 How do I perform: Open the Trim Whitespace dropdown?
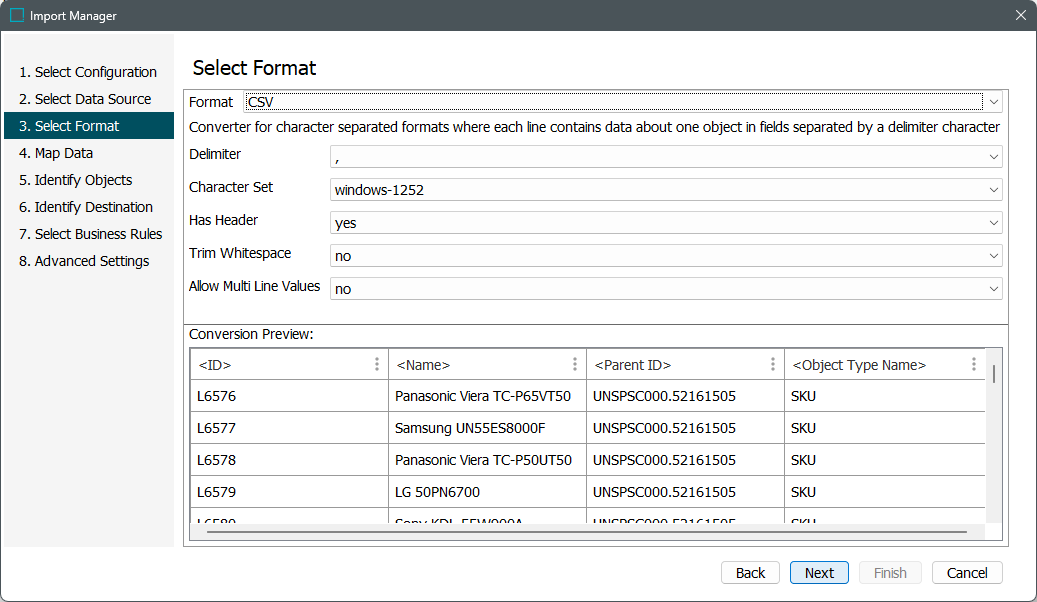click(994, 256)
